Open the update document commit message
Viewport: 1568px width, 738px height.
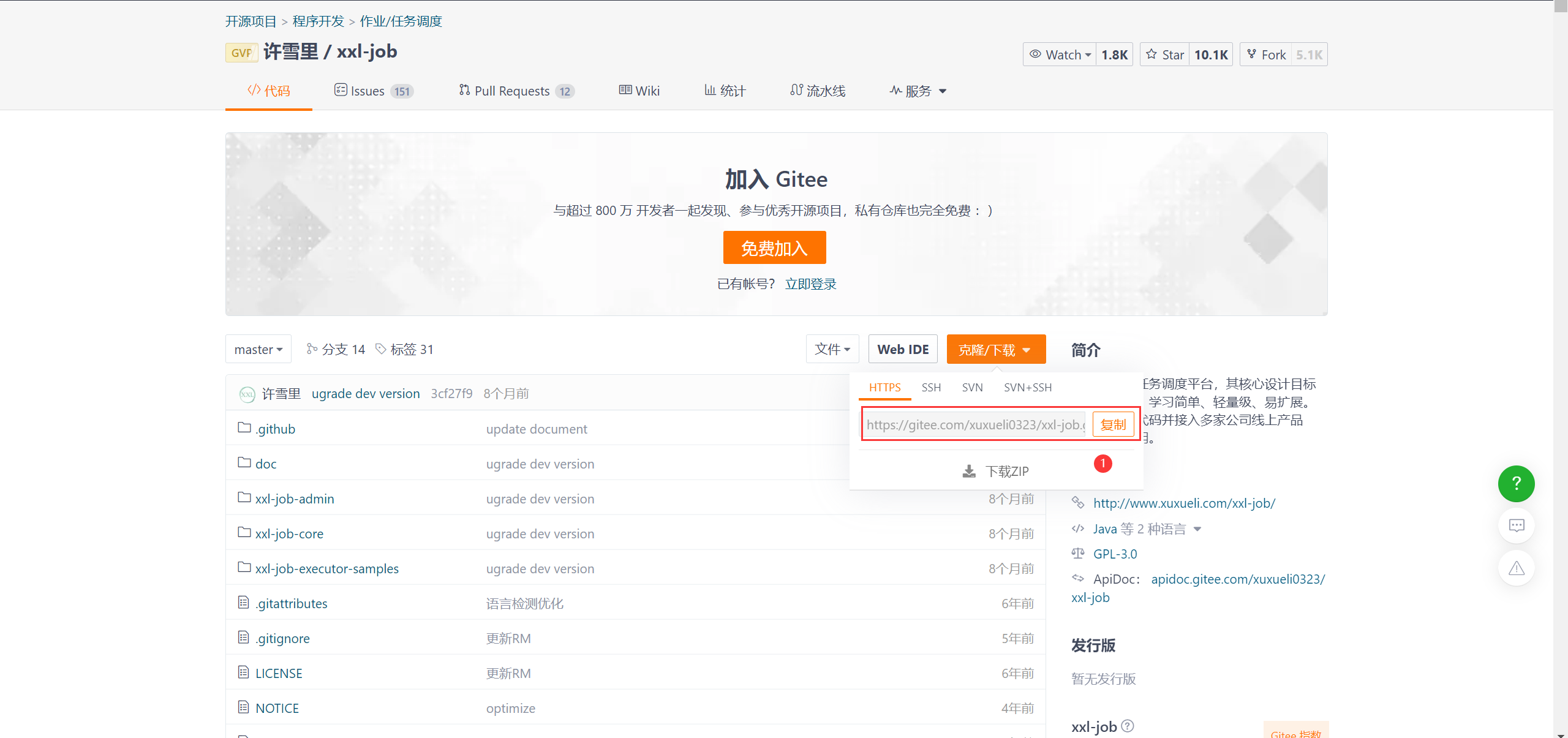[537, 429]
